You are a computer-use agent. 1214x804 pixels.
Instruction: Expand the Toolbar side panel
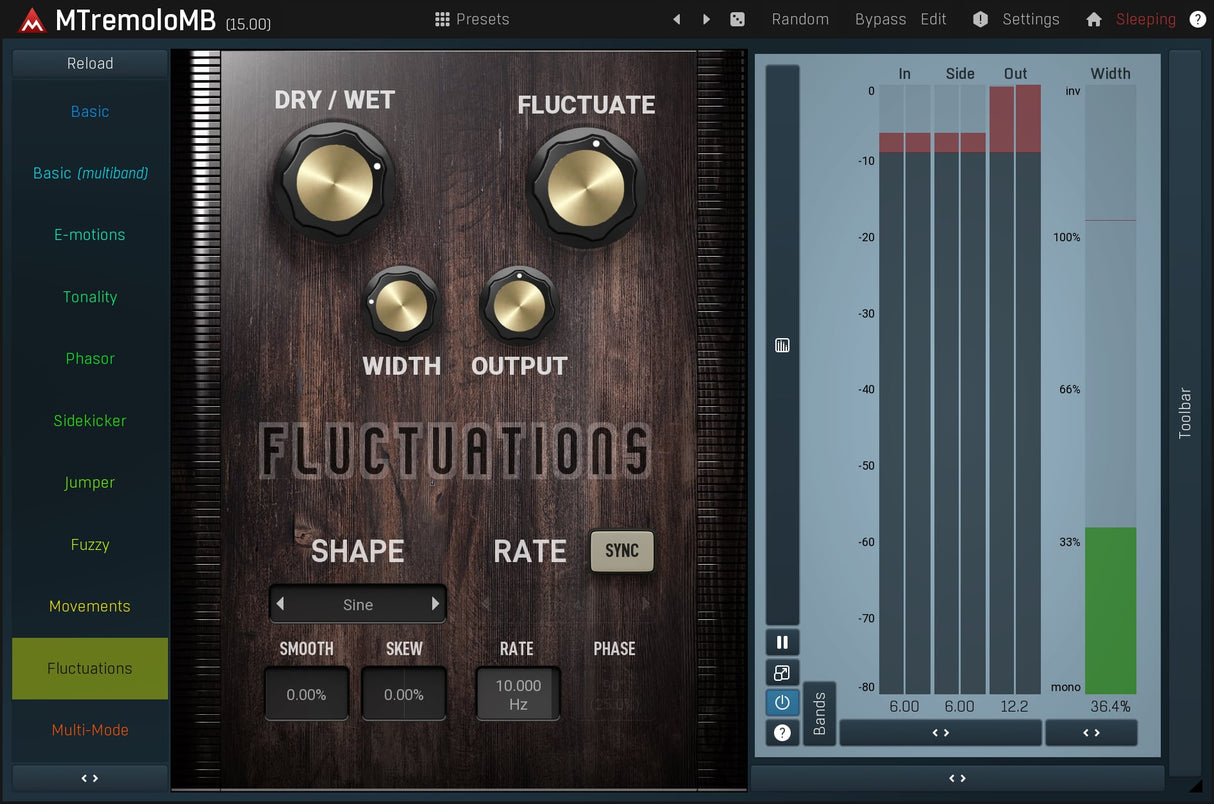click(1185, 412)
